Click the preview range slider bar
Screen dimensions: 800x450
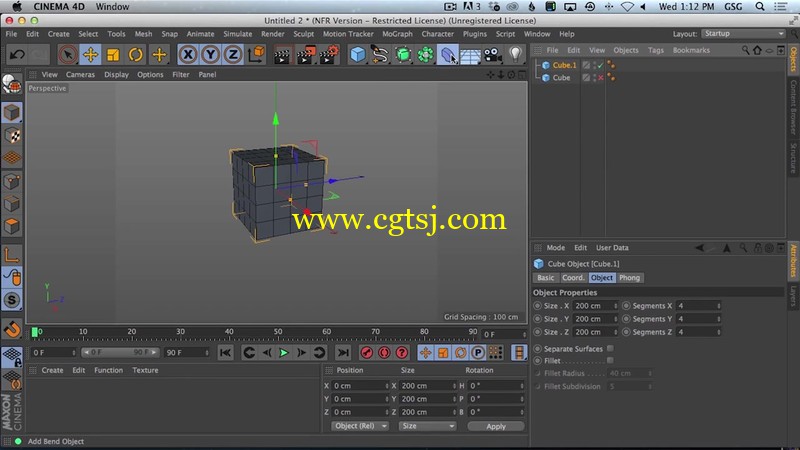pyautogui.click(x=120, y=353)
